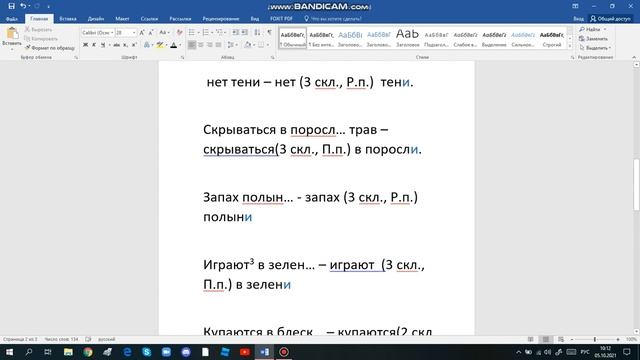Apply the font color
Viewport: 640px width, 360px height.
click(174, 45)
